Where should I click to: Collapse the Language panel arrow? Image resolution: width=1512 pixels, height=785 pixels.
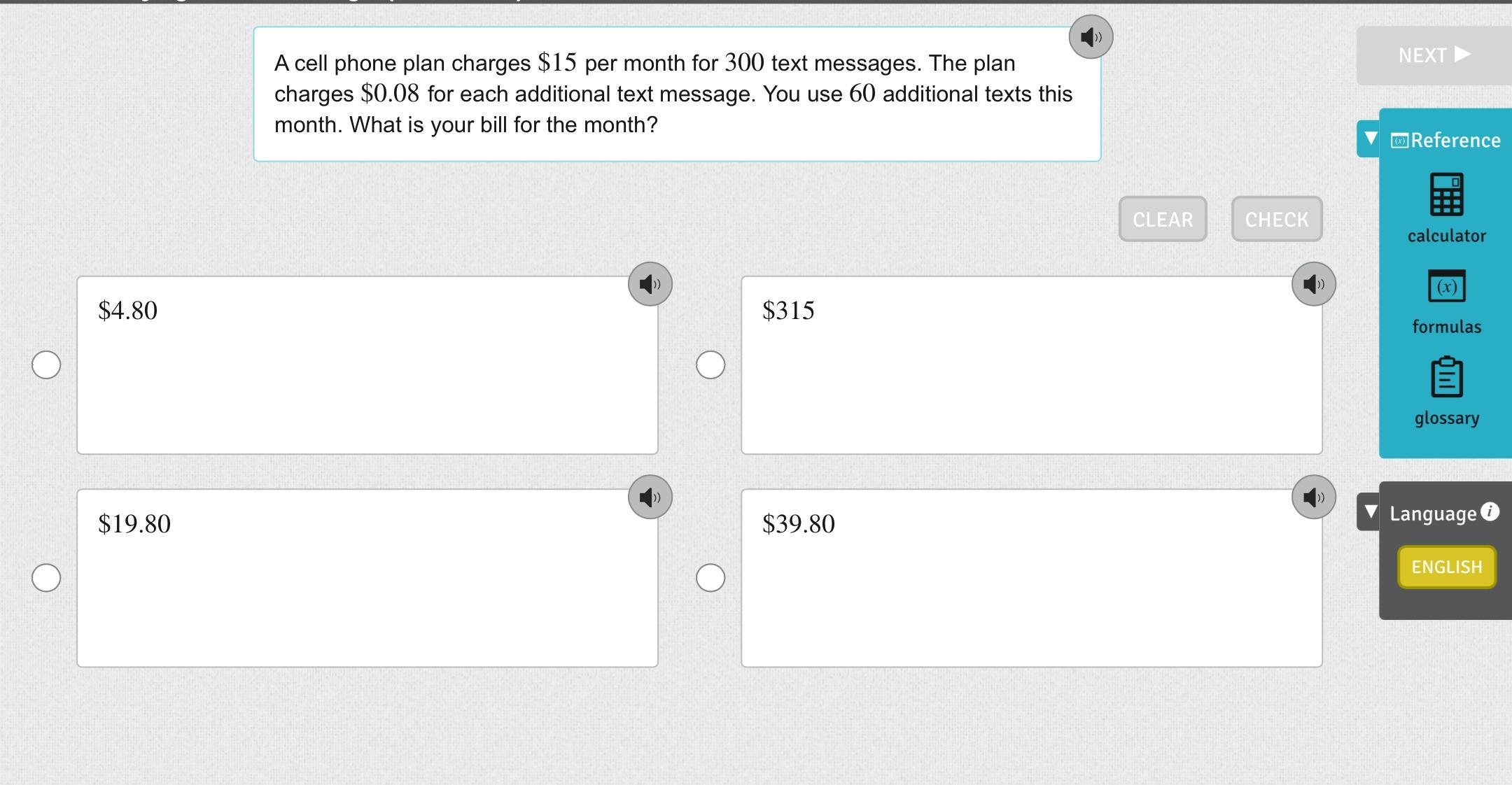click(x=1370, y=512)
